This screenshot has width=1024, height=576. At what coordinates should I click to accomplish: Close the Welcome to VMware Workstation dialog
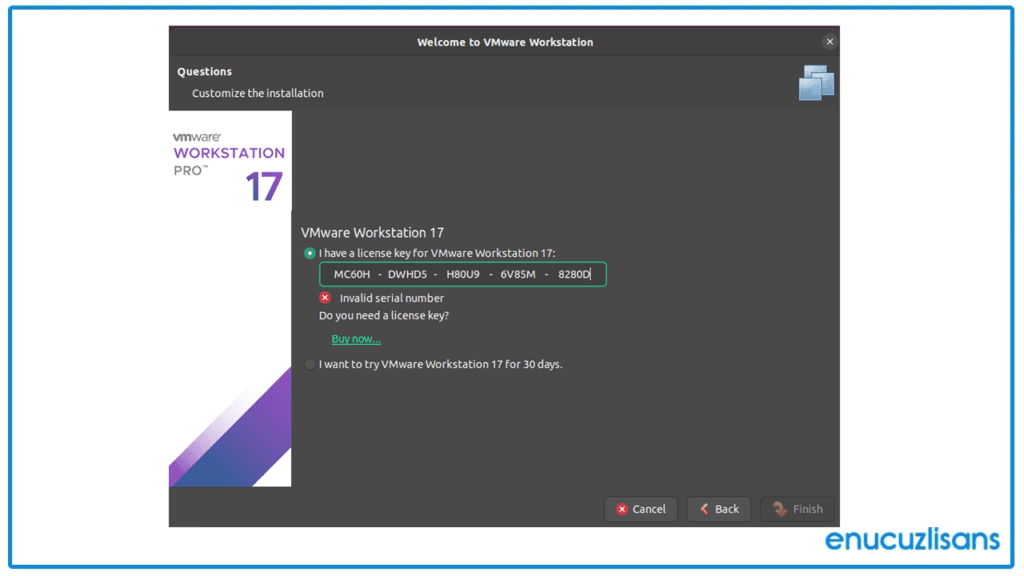(829, 41)
